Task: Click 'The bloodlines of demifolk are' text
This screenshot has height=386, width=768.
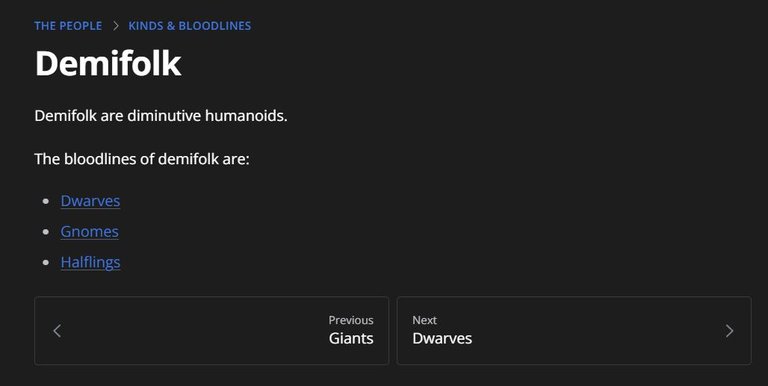Action: point(142,159)
